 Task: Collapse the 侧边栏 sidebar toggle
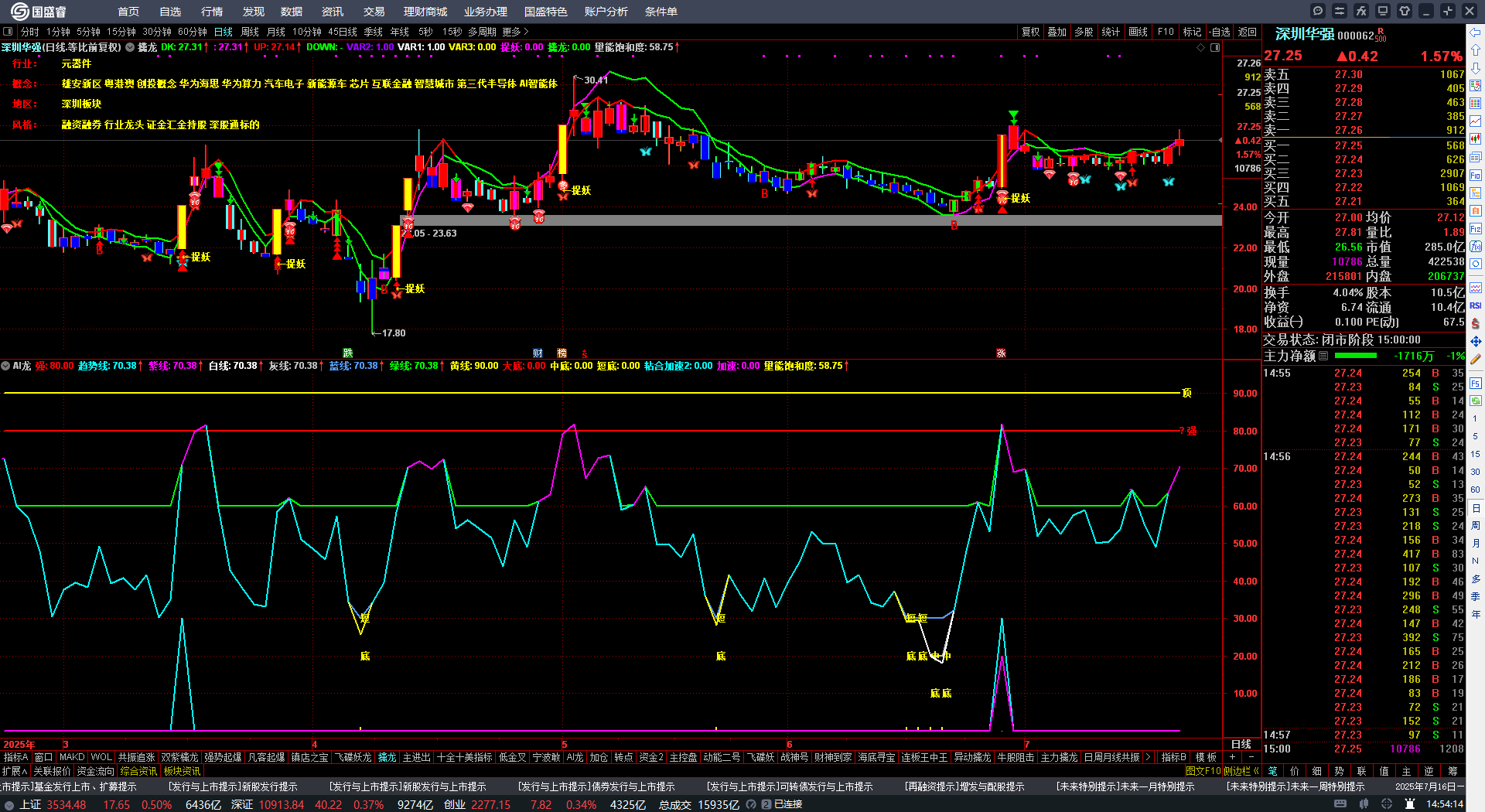point(1241,771)
